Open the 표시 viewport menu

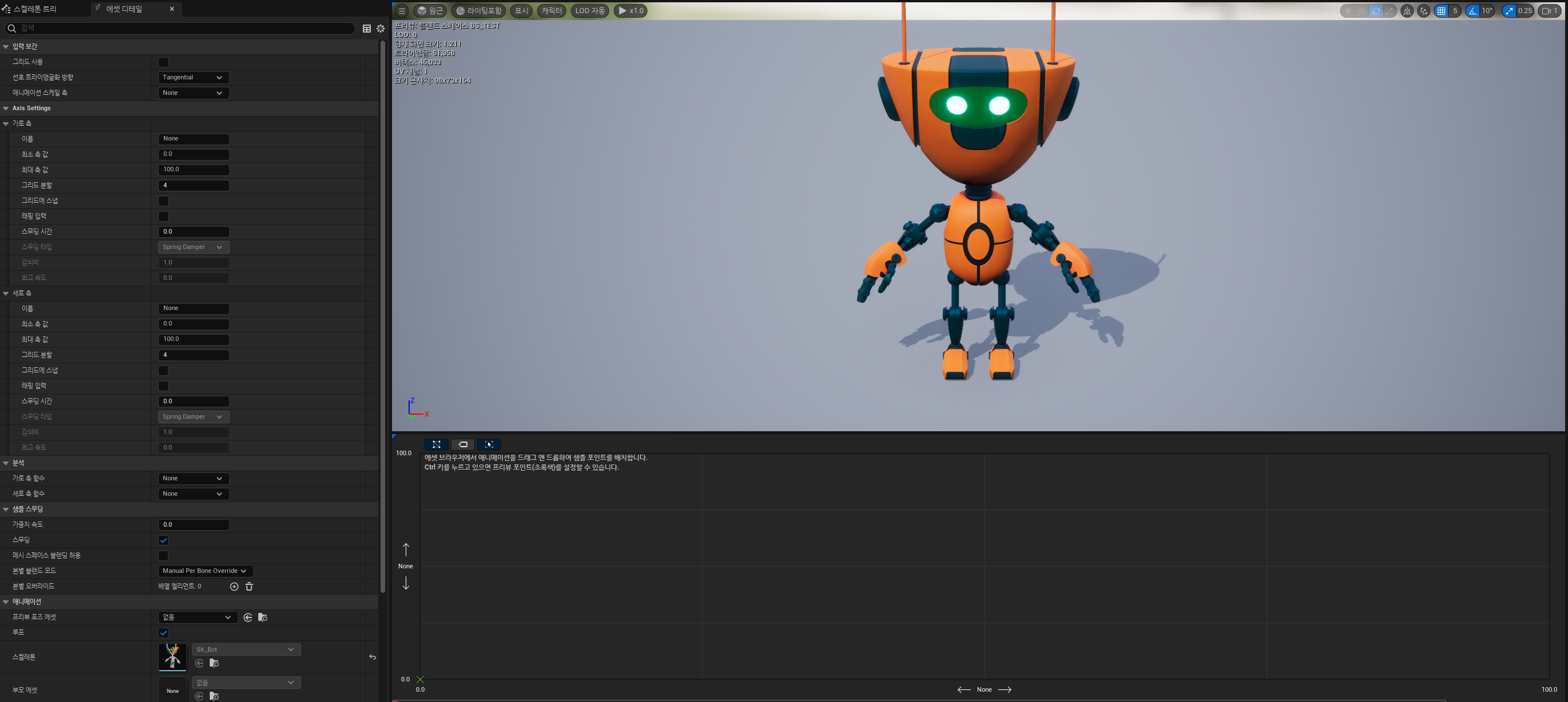click(x=521, y=10)
